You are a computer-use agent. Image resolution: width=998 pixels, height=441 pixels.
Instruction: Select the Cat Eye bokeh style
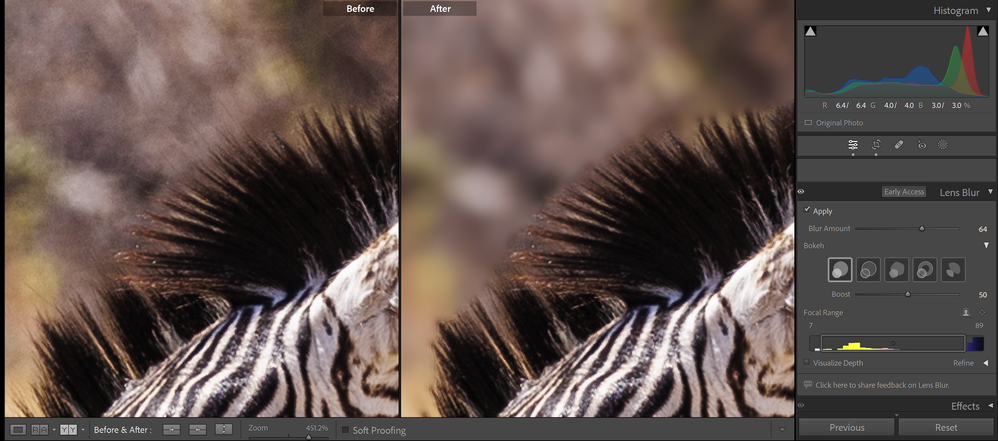[x=953, y=270]
